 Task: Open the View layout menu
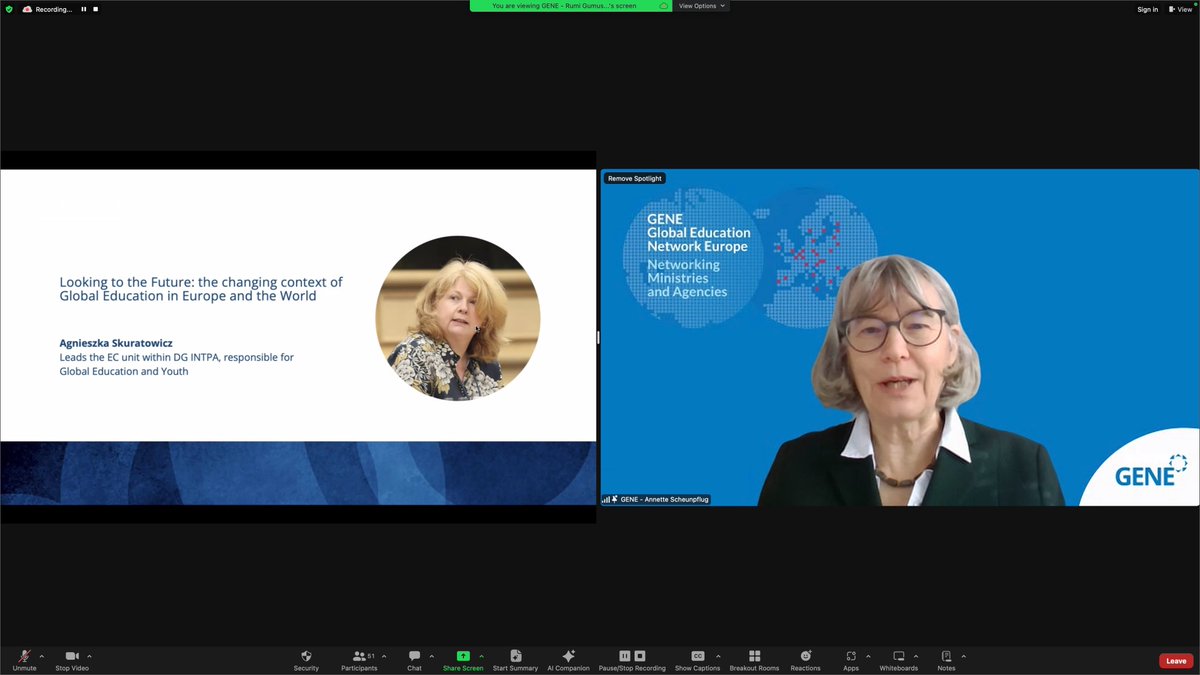[x=1183, y=9]
